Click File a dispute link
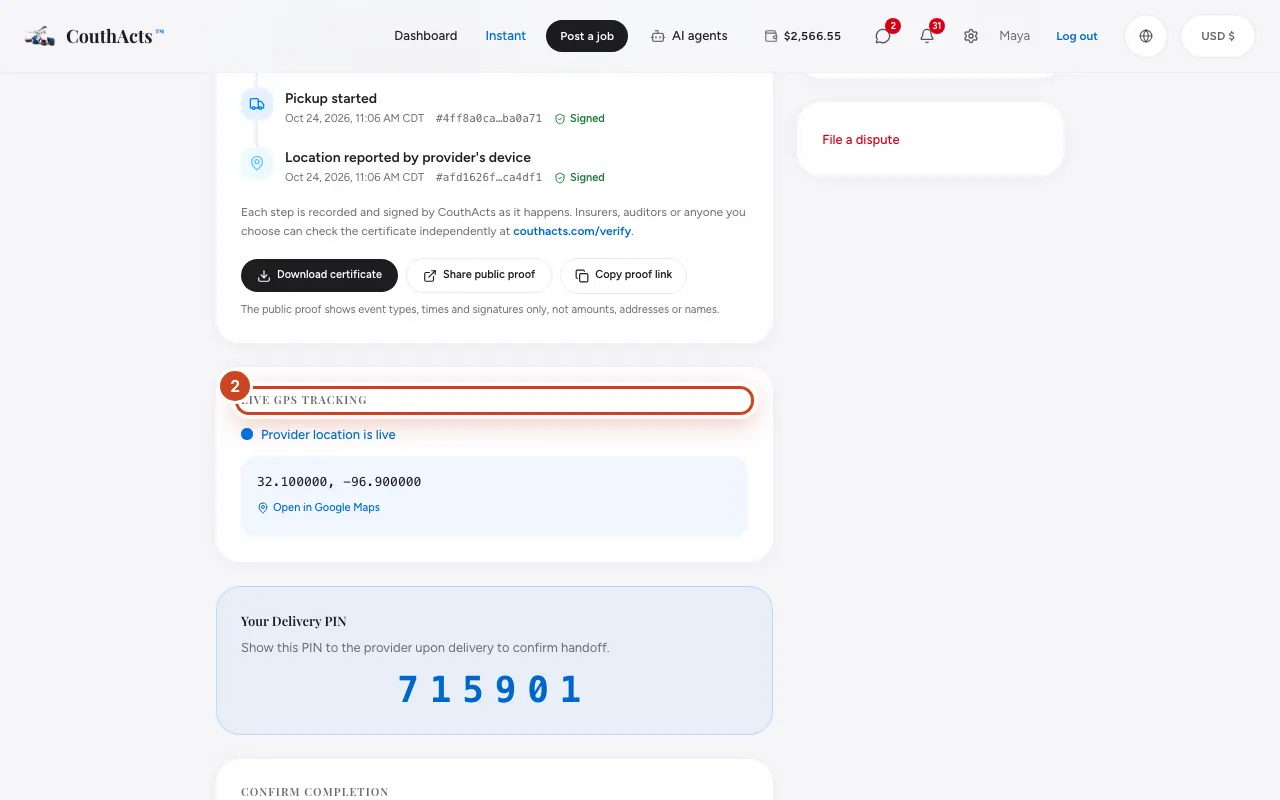Image resolution: width=1280 pixels, height=800 pixels. pos(861,140)
